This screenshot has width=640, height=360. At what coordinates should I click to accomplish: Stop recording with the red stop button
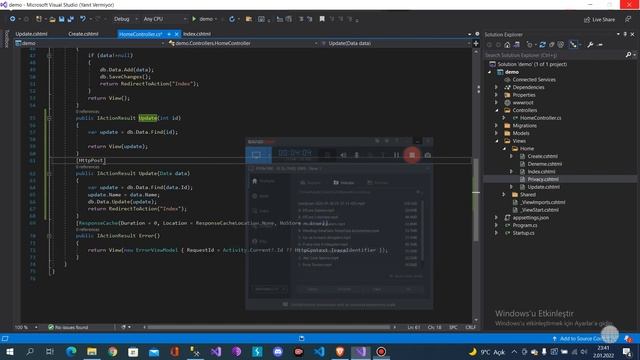tap(412, 155)
